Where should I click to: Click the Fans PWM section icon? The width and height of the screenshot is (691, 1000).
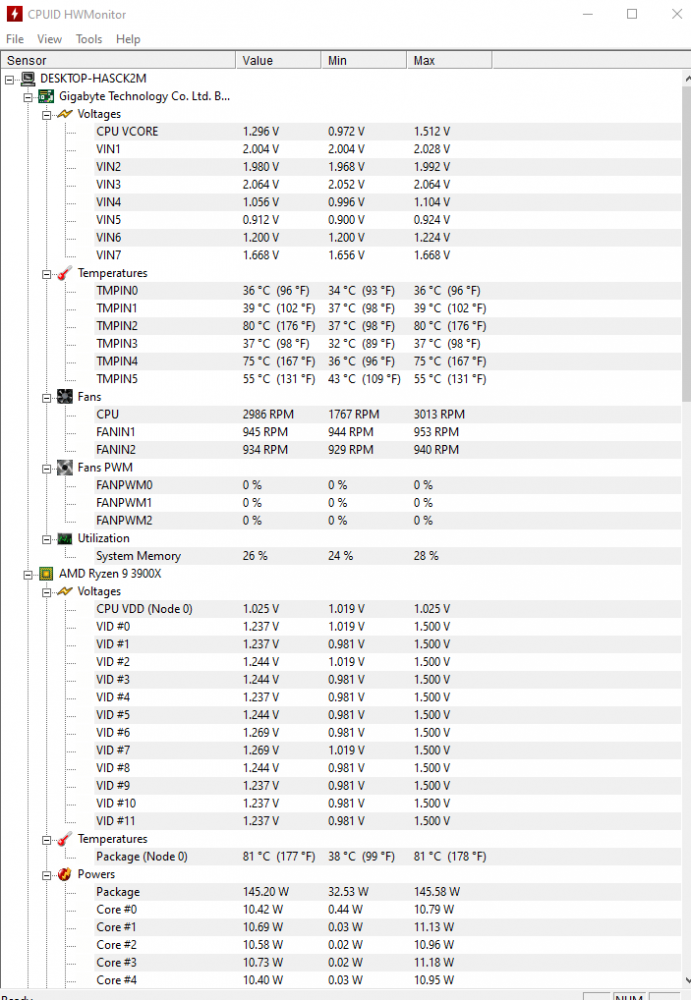64,467
